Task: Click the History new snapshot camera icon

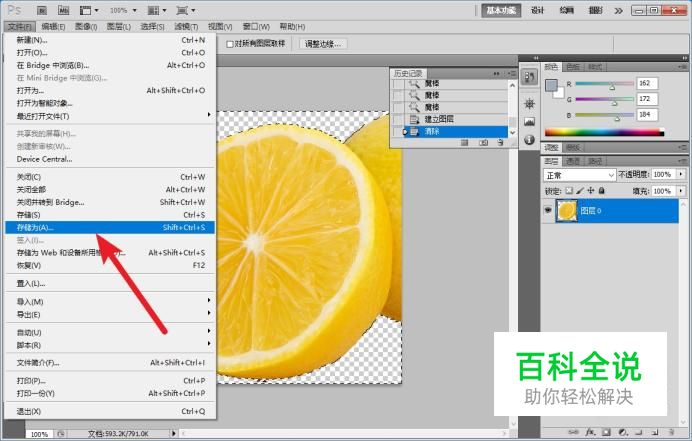Action: [484, 143]
